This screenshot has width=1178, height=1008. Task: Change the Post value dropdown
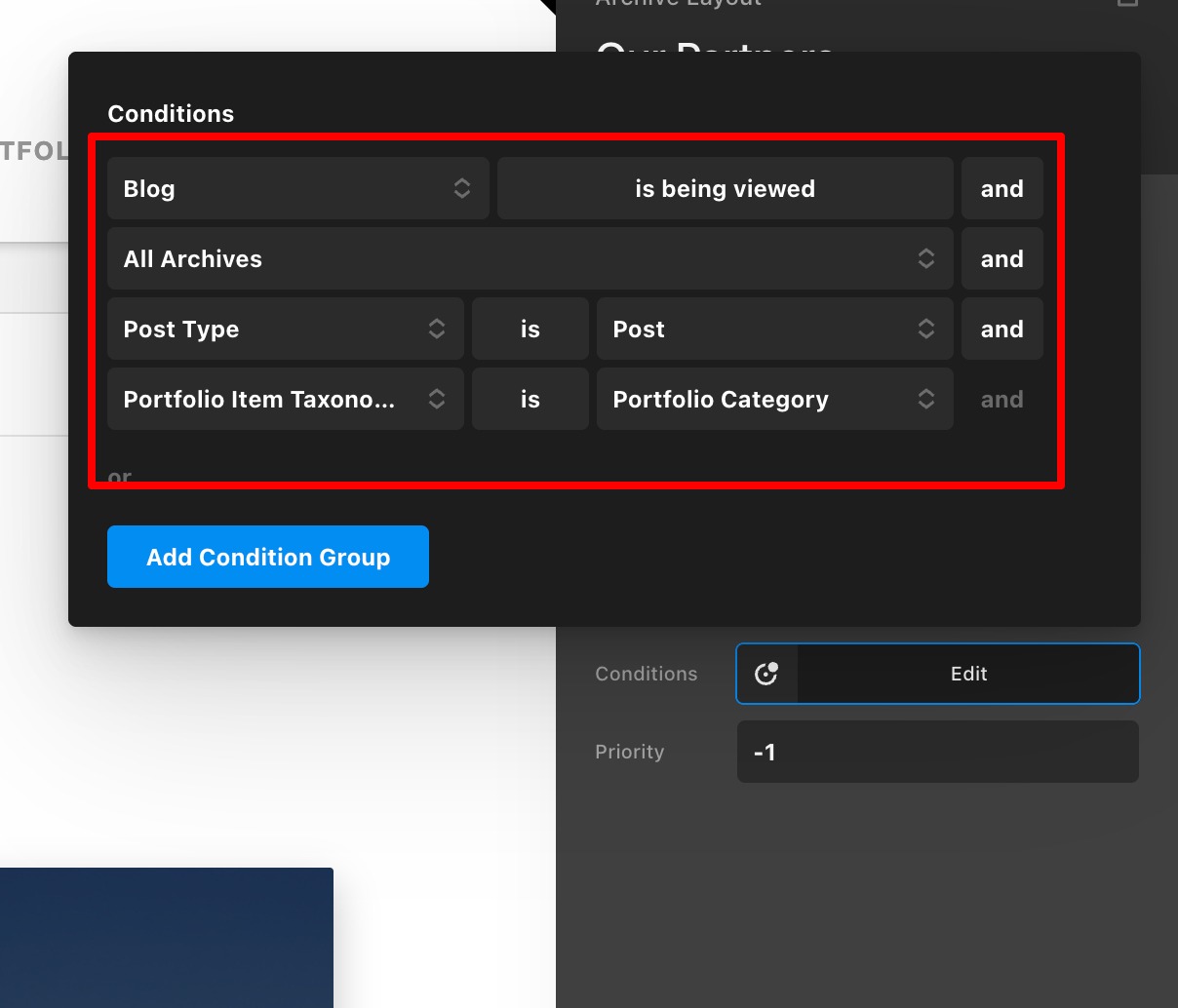774,330
